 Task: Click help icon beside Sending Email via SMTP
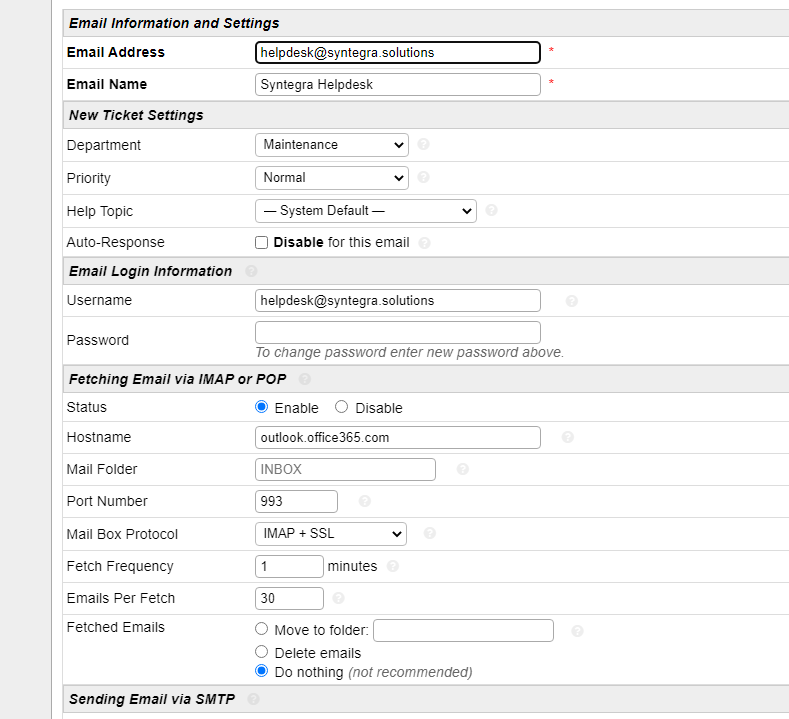coord(254,699)
